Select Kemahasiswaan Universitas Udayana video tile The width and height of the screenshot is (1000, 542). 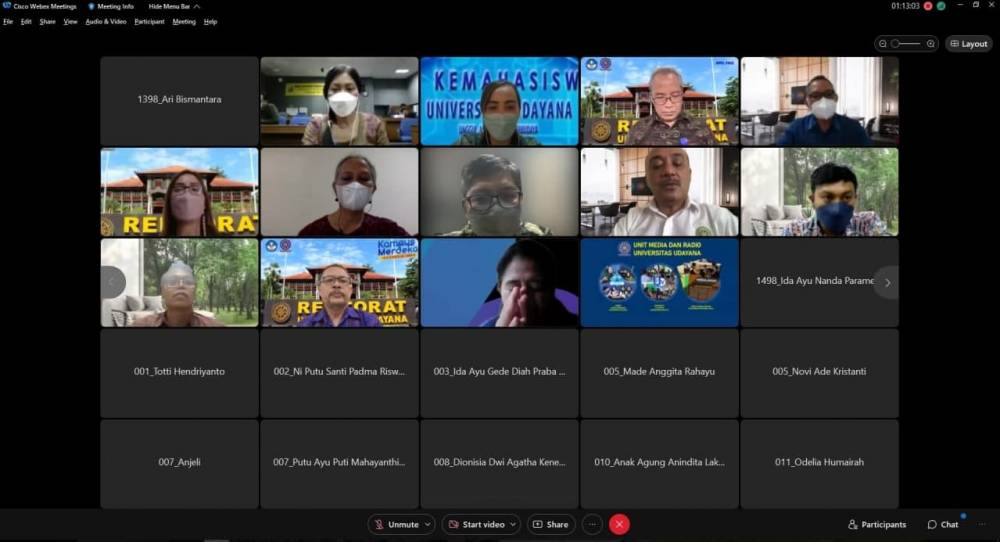tap(499, 101)
